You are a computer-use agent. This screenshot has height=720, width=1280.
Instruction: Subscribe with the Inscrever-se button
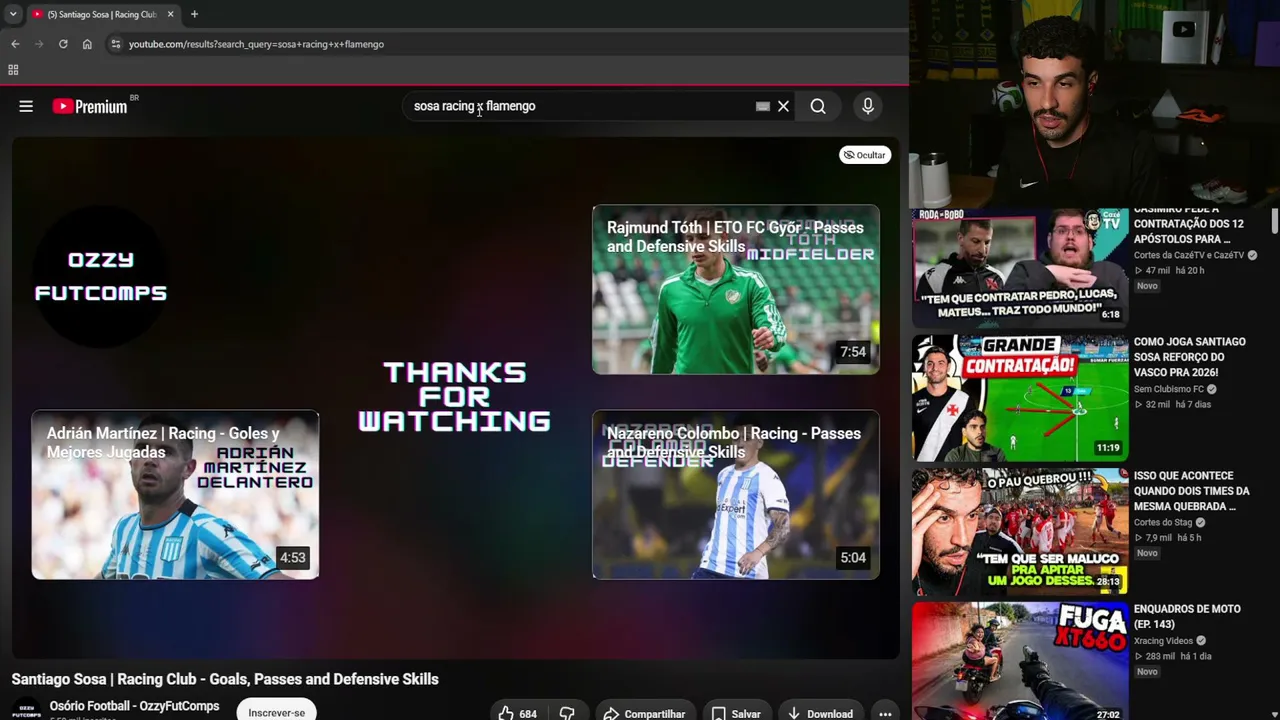277,711
